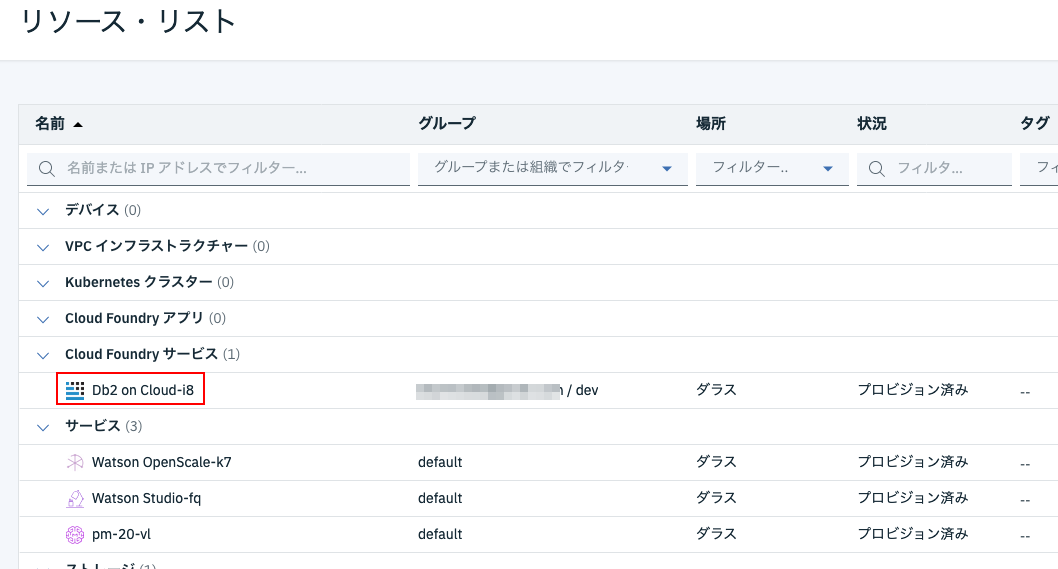Click 'default' group in Watson OpenScale-k7 row
Image resolution: width=1058 pixels, height=569 pixels.
(x=440, y=462)
